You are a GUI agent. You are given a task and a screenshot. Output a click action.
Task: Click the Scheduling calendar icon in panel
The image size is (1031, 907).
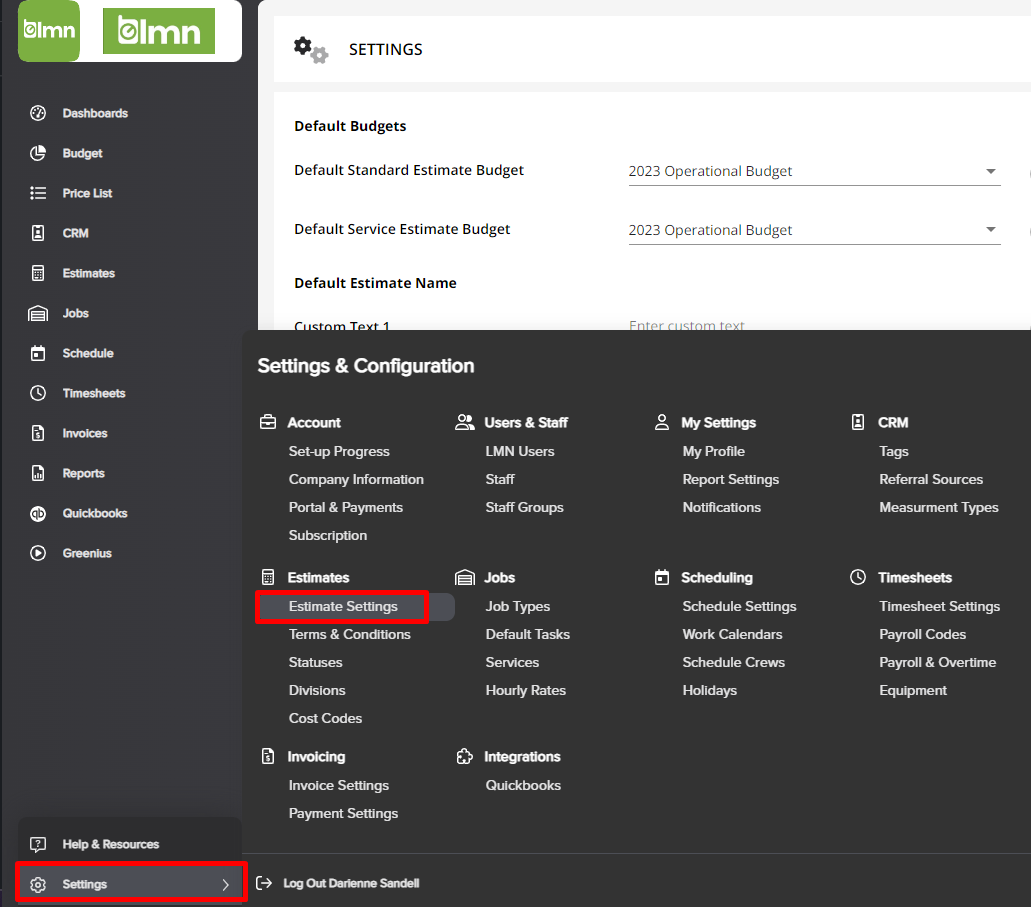tap(662, 577)
